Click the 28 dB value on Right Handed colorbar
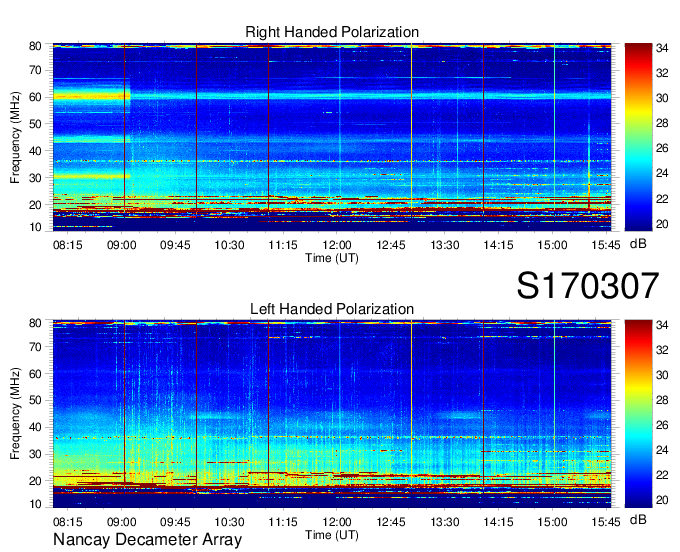This screenshot has width=680, height=552. point(662,123)
